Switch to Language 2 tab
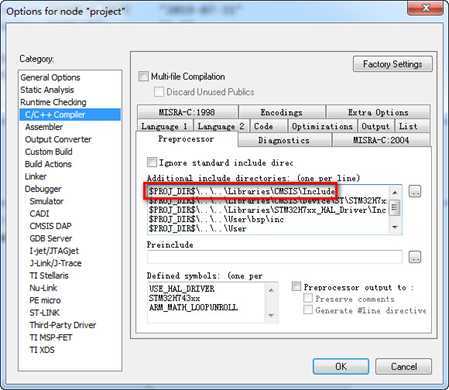The width and height of the screenshot is (449, 390). [x=221, y=126]
